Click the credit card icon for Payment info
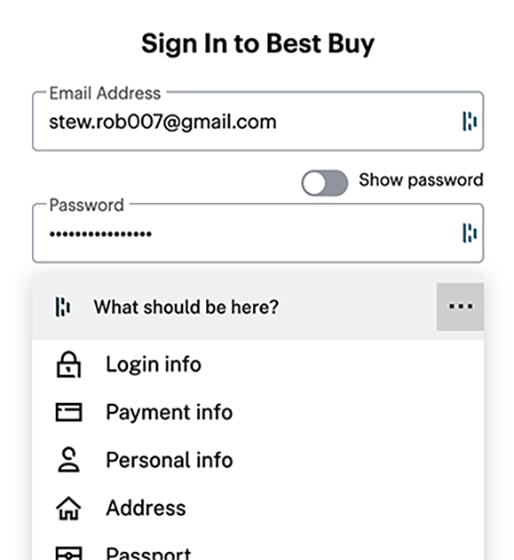This screenshot has width=514, height=560. point(69,412)
